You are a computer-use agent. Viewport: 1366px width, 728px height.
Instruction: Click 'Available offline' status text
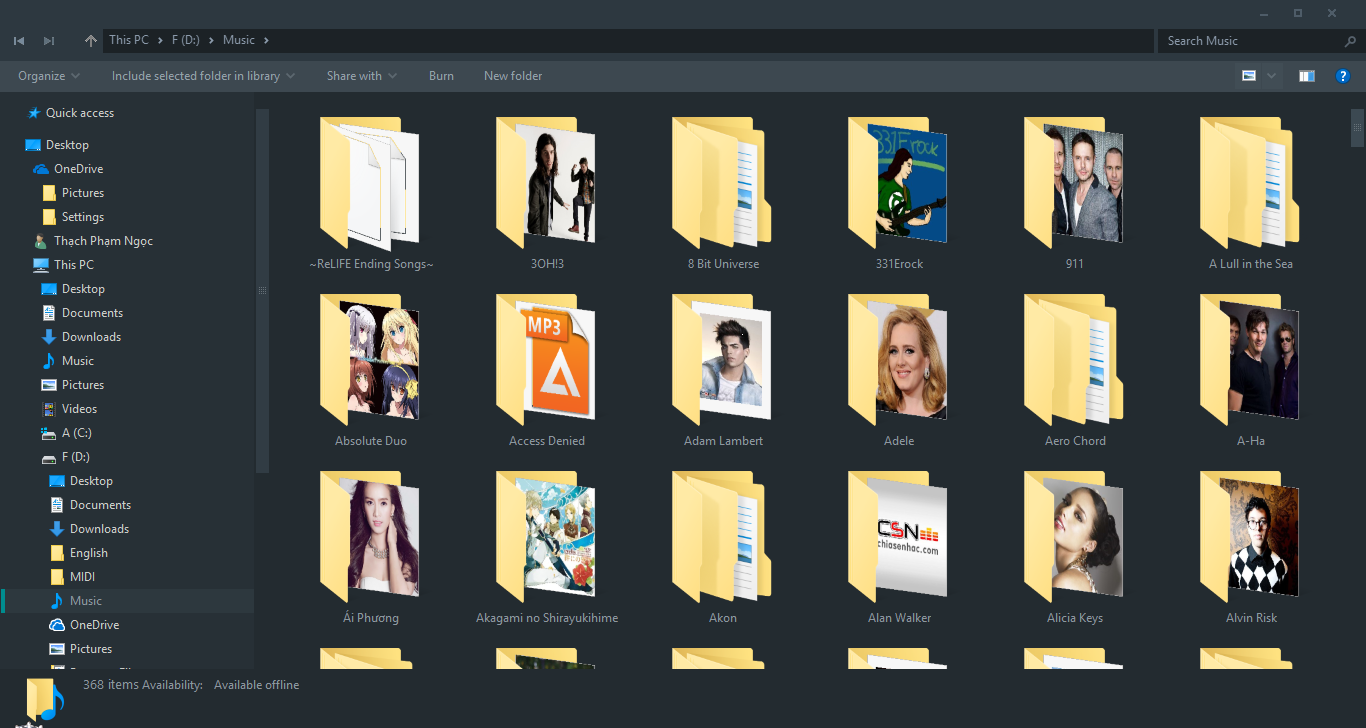pyautogui.click(x=256, y=685)
